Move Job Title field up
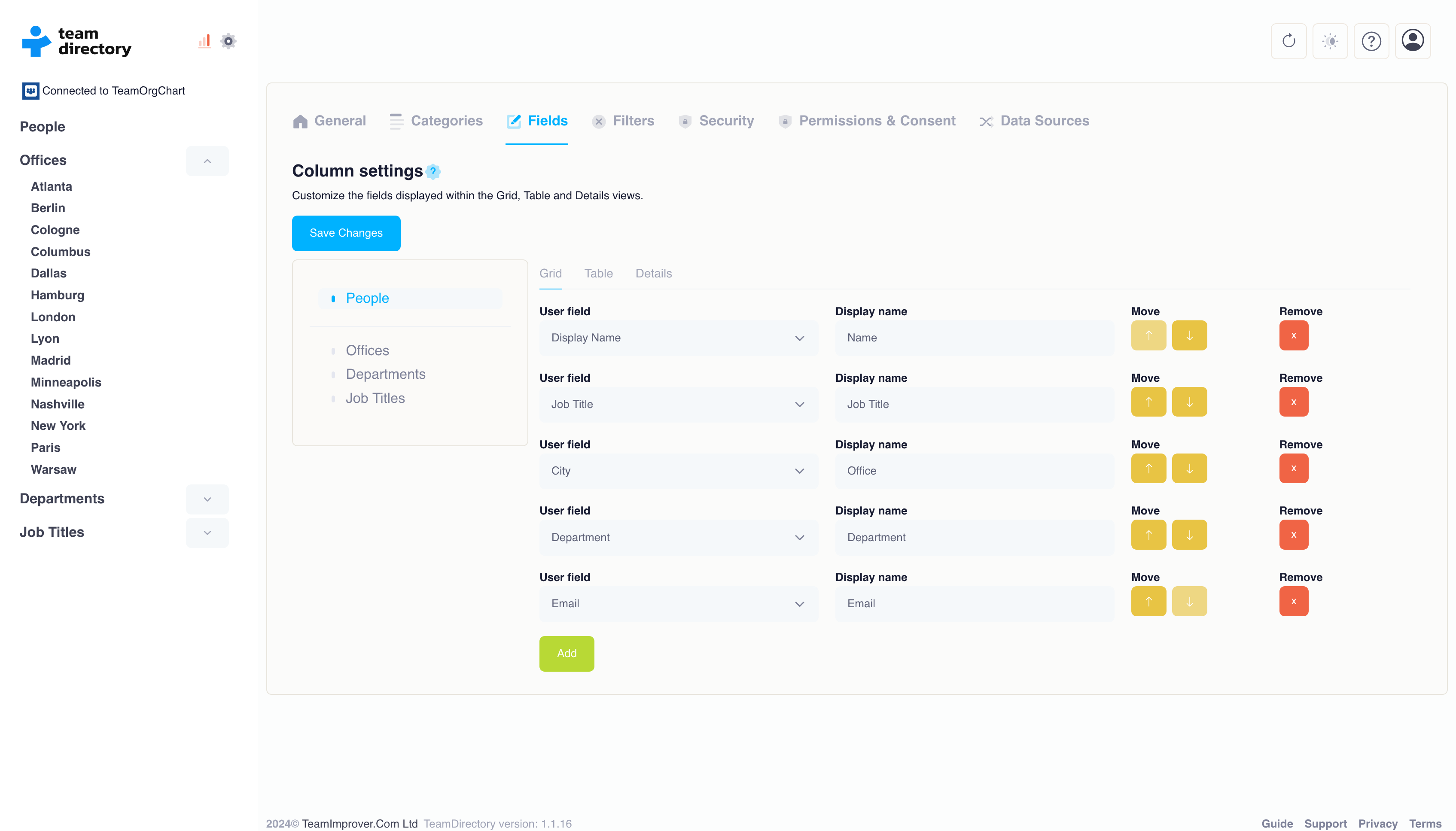Image resolution: width=1456 pixels, height=831 pixels. (1148, 402)
